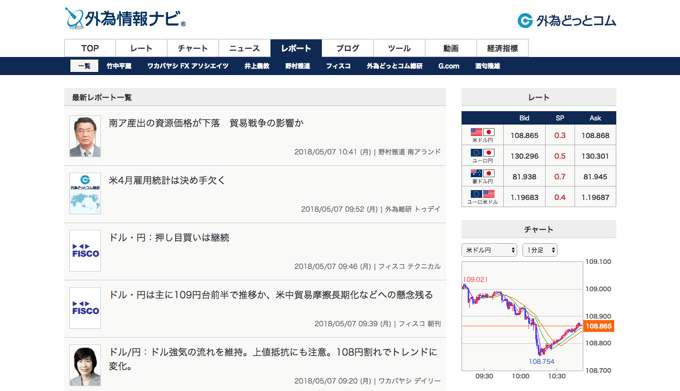Click the 最新レポート一覧 heading

point(102,98)
